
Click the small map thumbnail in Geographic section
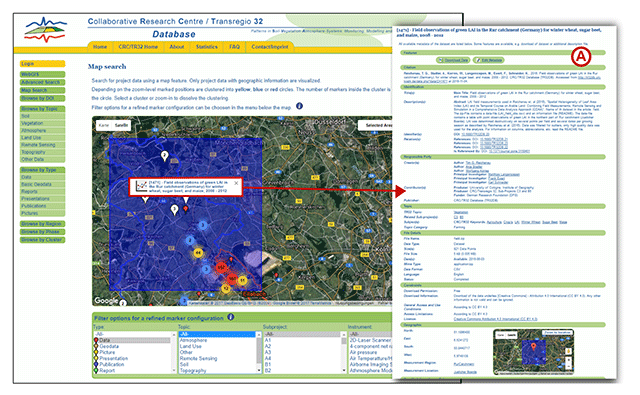tap(533, 352)
